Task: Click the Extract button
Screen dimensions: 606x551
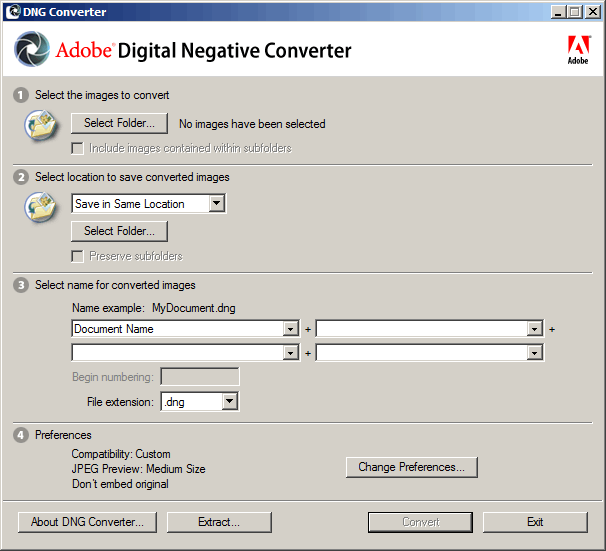Action: [219, 522]
